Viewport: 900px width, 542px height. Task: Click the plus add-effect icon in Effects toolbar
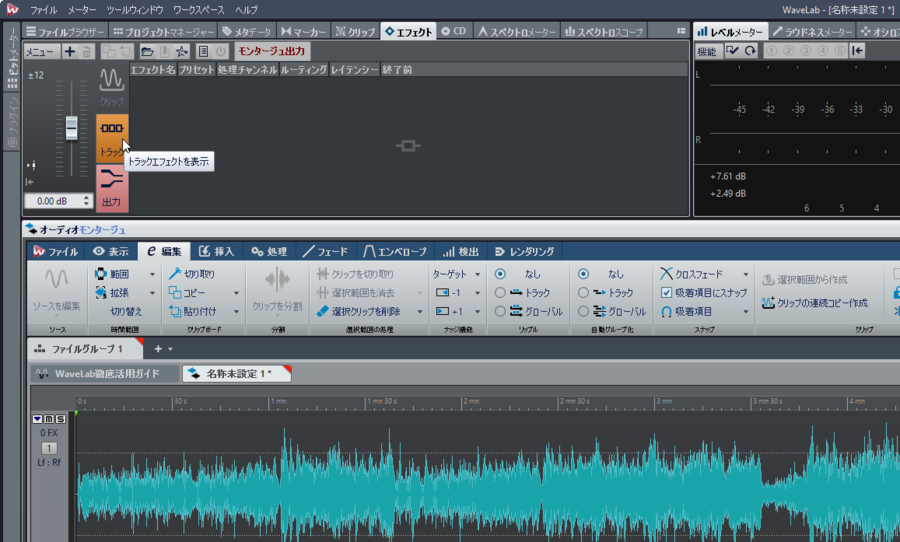(x=69, y=52)
